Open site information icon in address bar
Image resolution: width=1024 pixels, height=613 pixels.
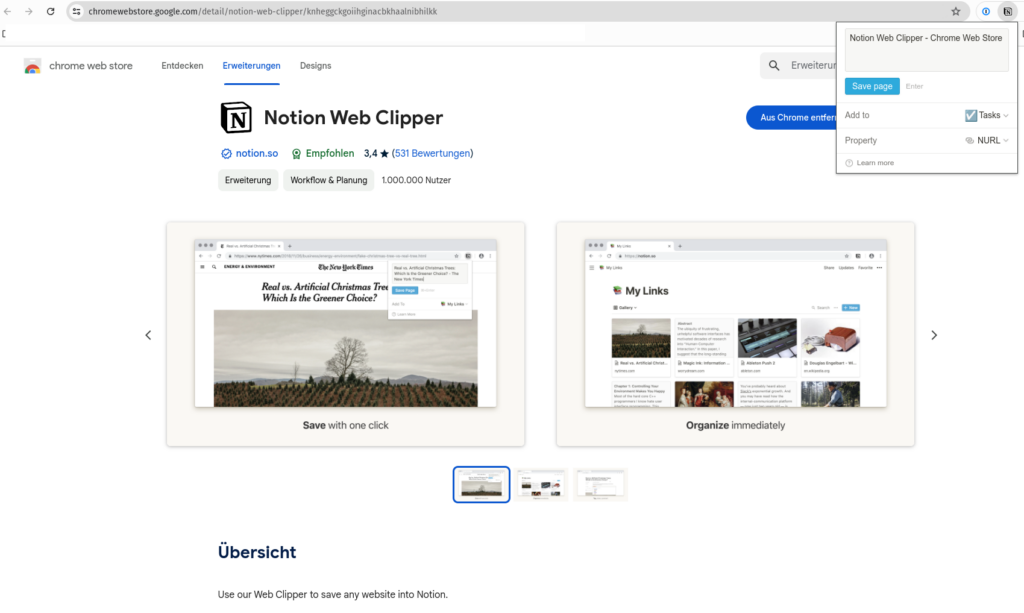click(76, 11)
